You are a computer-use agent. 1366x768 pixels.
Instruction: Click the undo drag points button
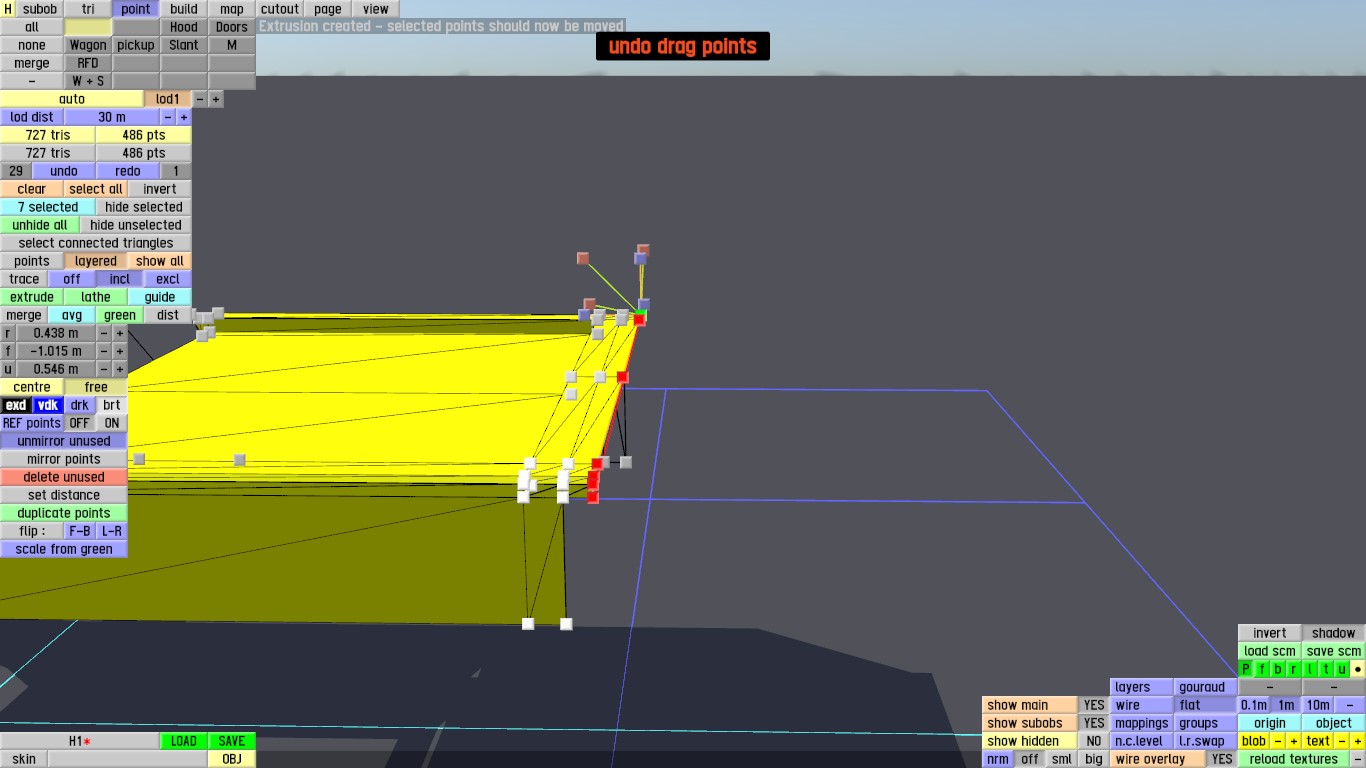point(683,46)
